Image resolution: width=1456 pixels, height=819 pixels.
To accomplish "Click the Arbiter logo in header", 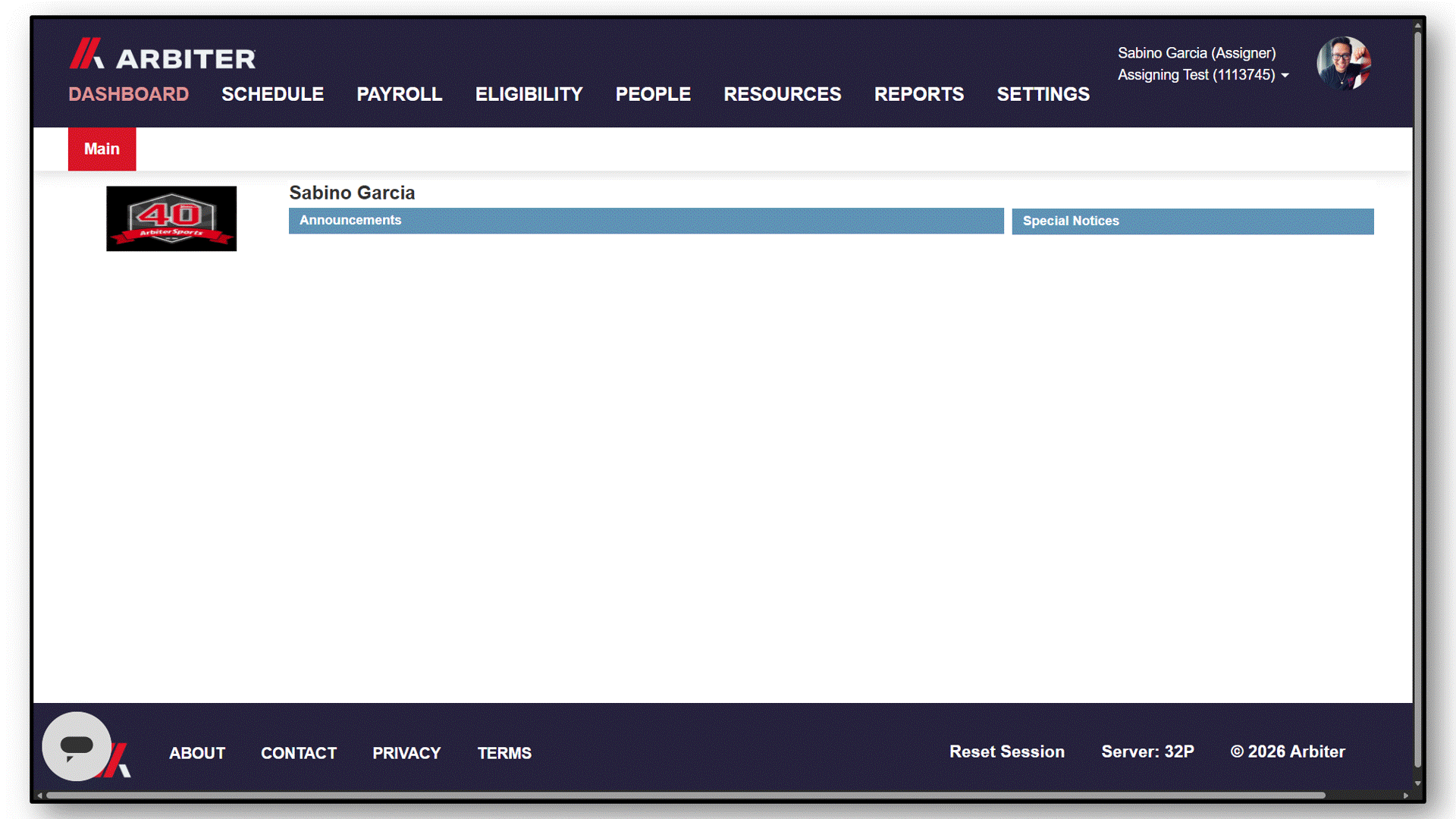I will click(x=162, y=54).
